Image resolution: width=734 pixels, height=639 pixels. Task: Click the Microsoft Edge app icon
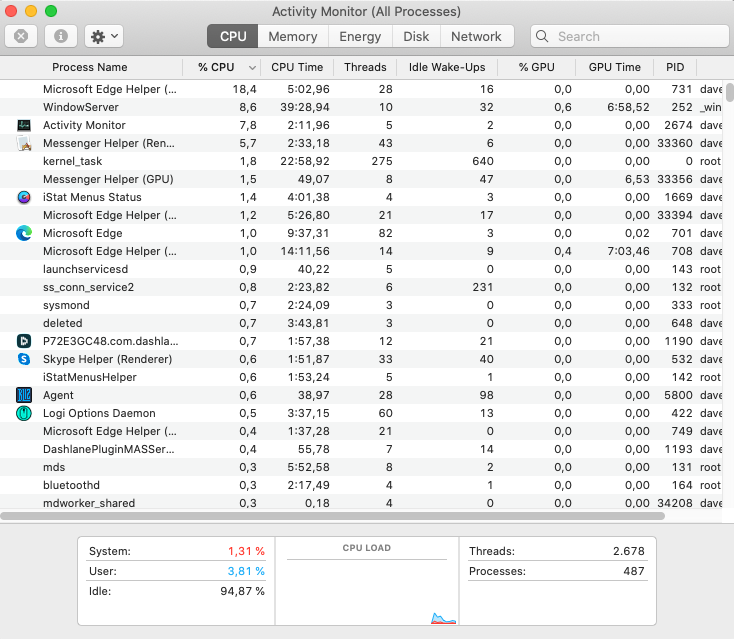(x=24, y=233)
